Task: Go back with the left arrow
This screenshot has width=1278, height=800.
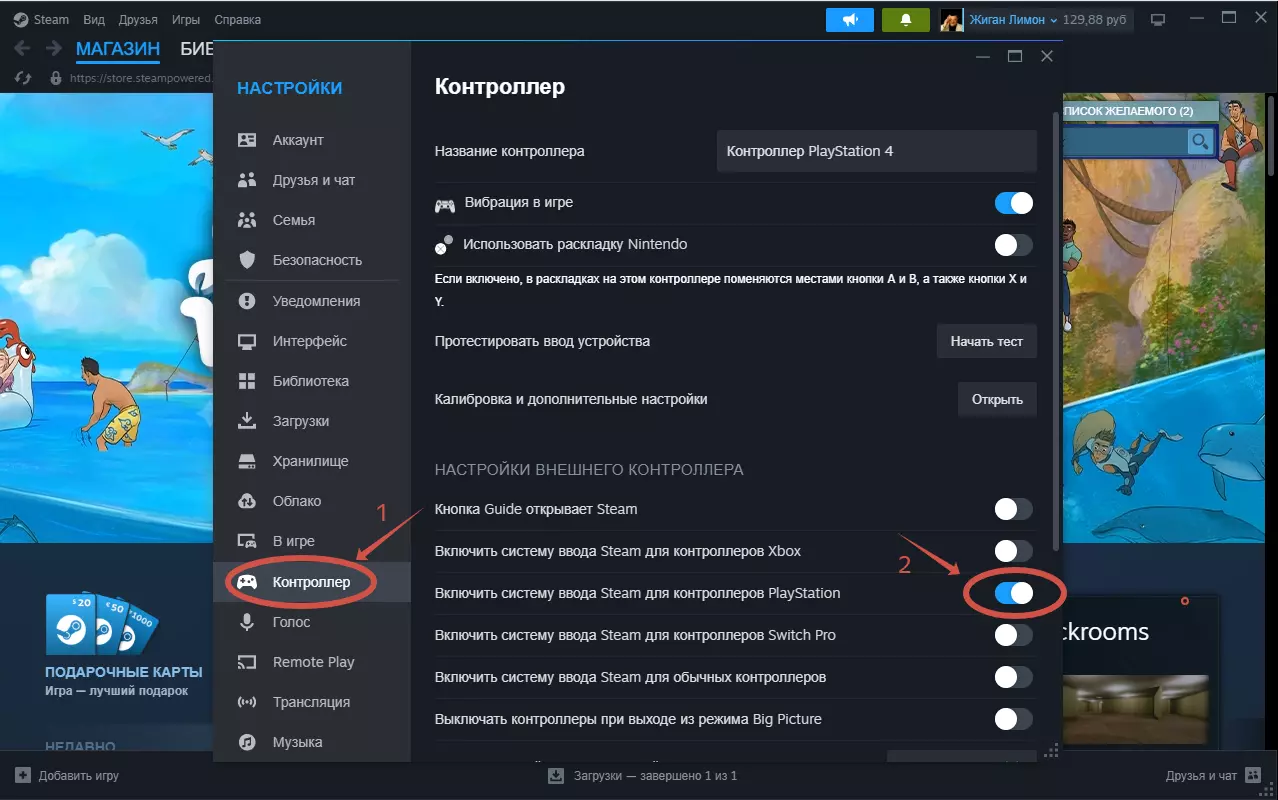Action: (22, 48)
